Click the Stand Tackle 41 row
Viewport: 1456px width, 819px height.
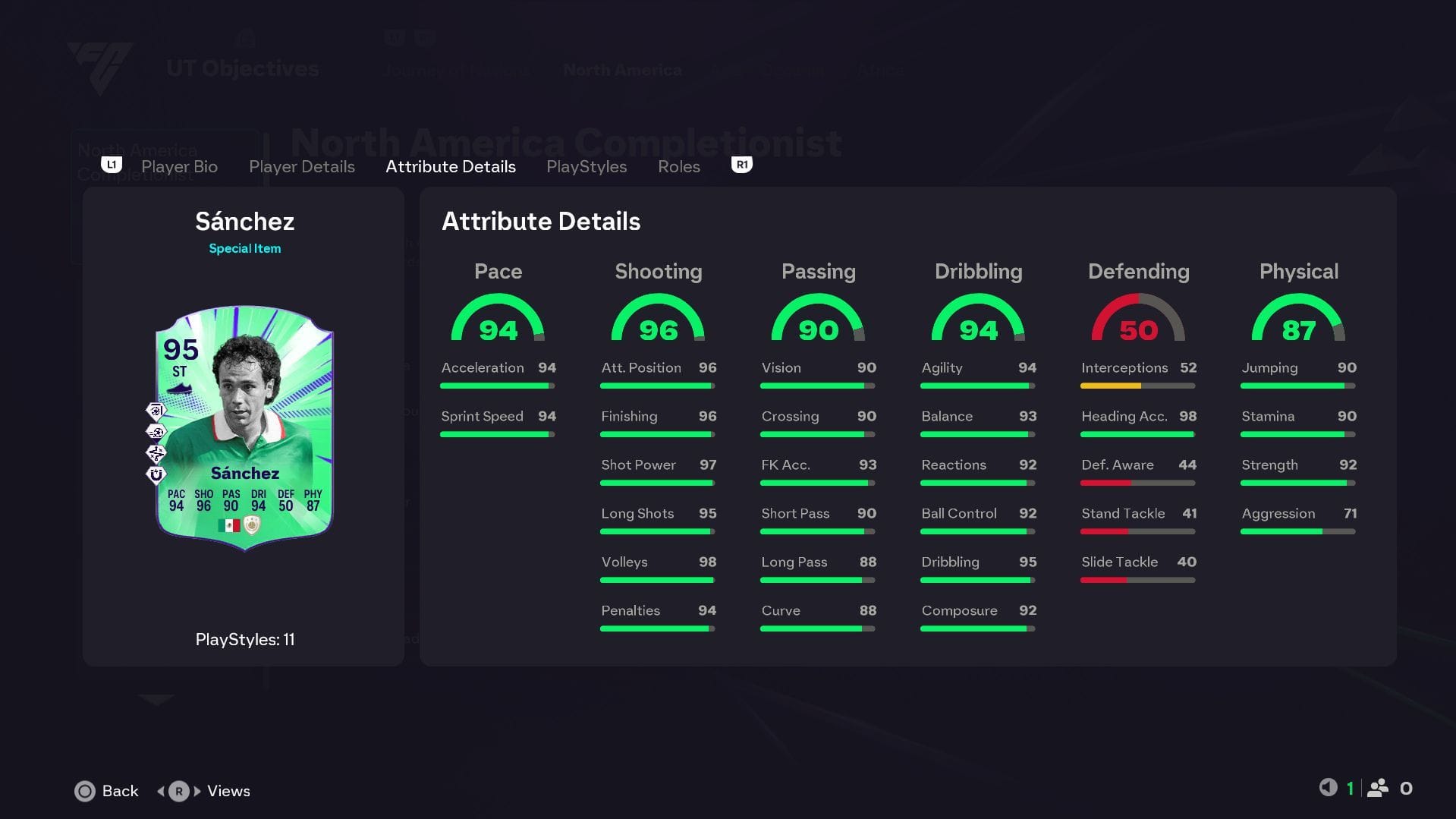click(x=1138, y=520)
